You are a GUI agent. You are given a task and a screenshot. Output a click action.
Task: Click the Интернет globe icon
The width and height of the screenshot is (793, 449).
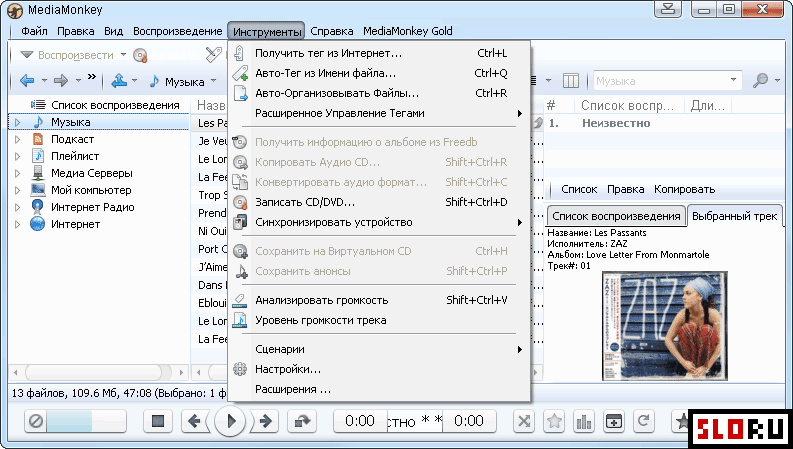[37, 224]
